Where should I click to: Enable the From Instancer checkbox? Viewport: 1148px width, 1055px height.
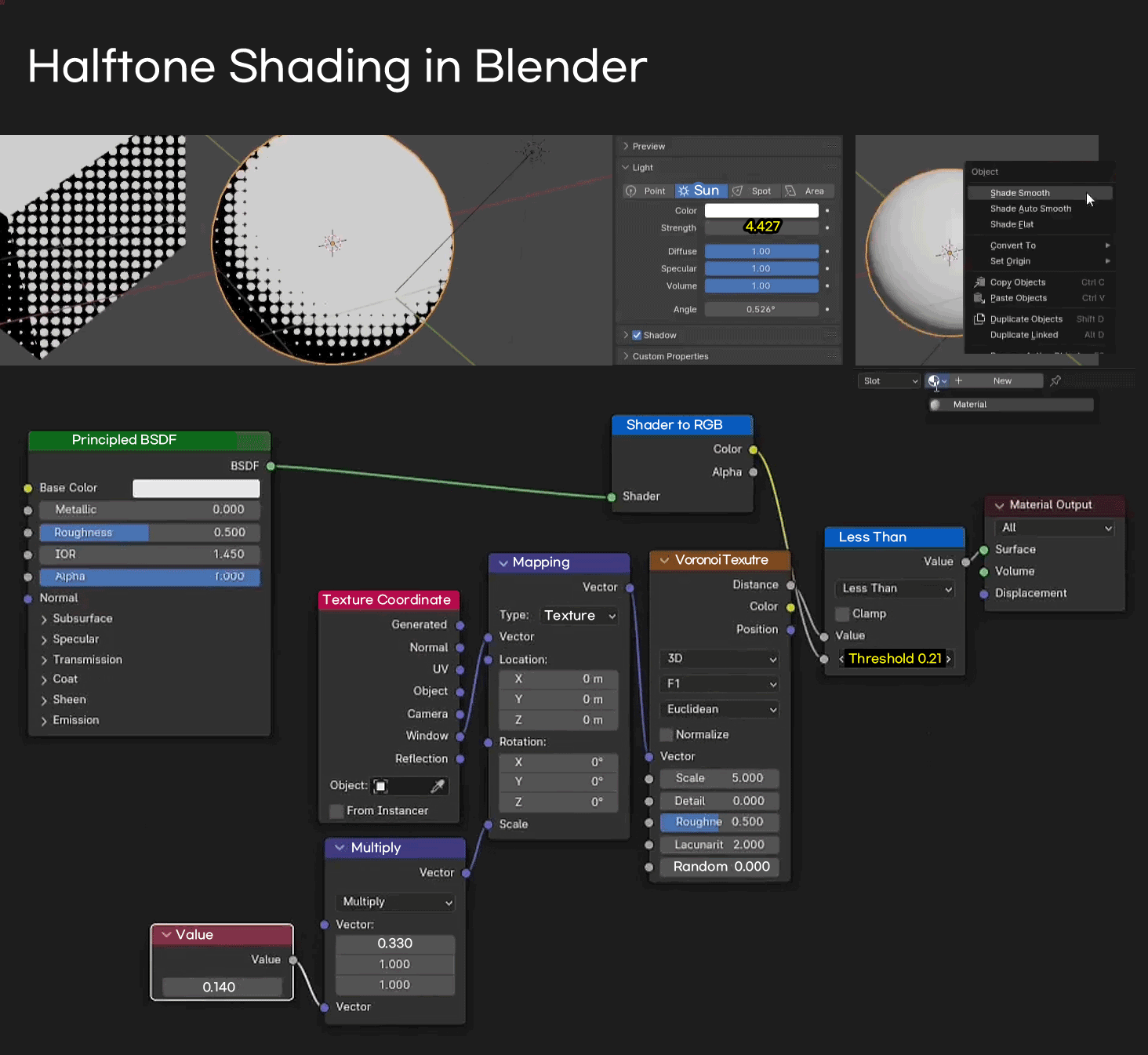point(336,811)
